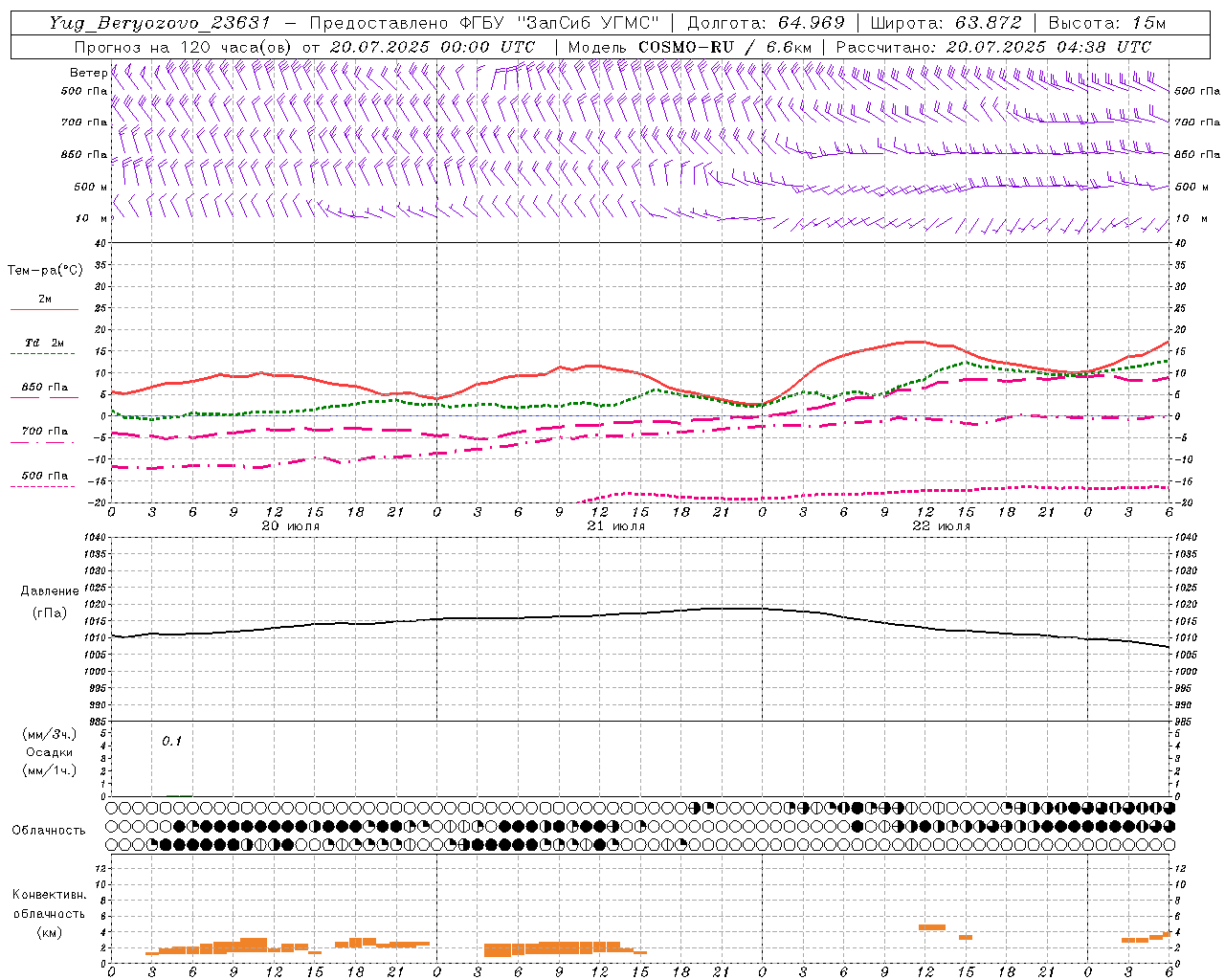This screenshot has height=980, width=1225.
Task: Click the 0.1 precipitation amount value
Action: (171, 742)
